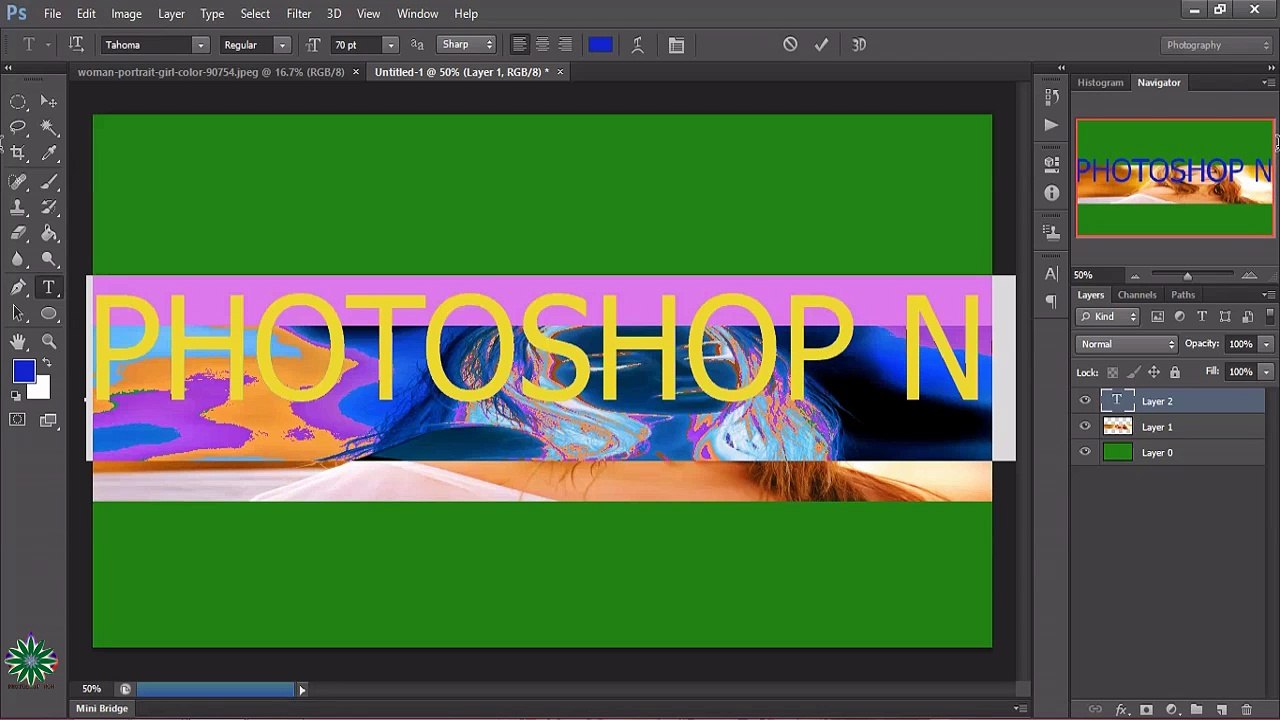
Task: Change screen mode in the toolbox
Action: pos(49,420)
